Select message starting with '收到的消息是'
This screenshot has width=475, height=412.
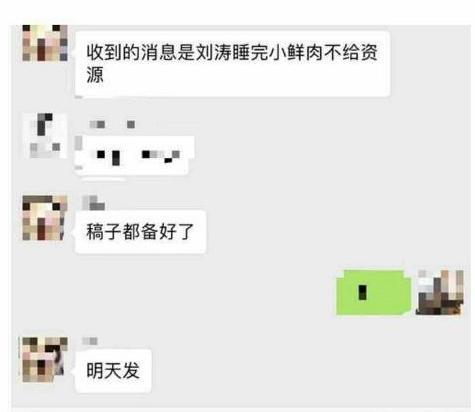[232, 64]
